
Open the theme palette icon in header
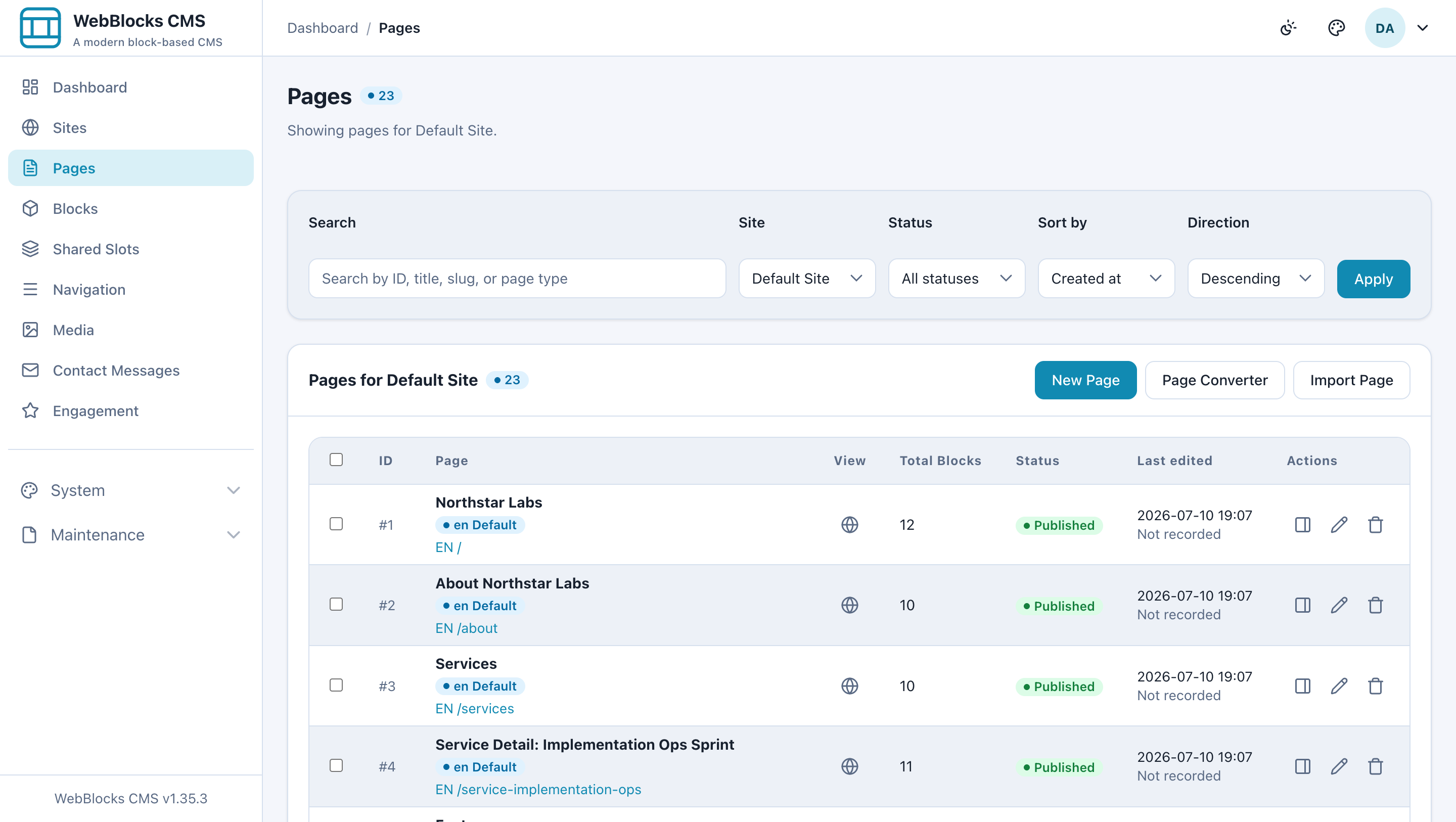pos(1336,28)
